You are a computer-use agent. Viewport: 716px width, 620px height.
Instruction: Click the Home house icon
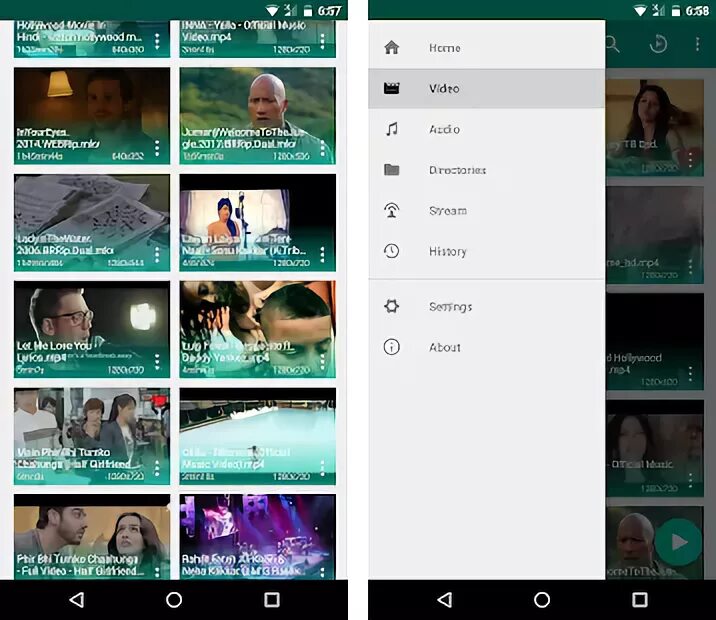(x=392, y=47)
